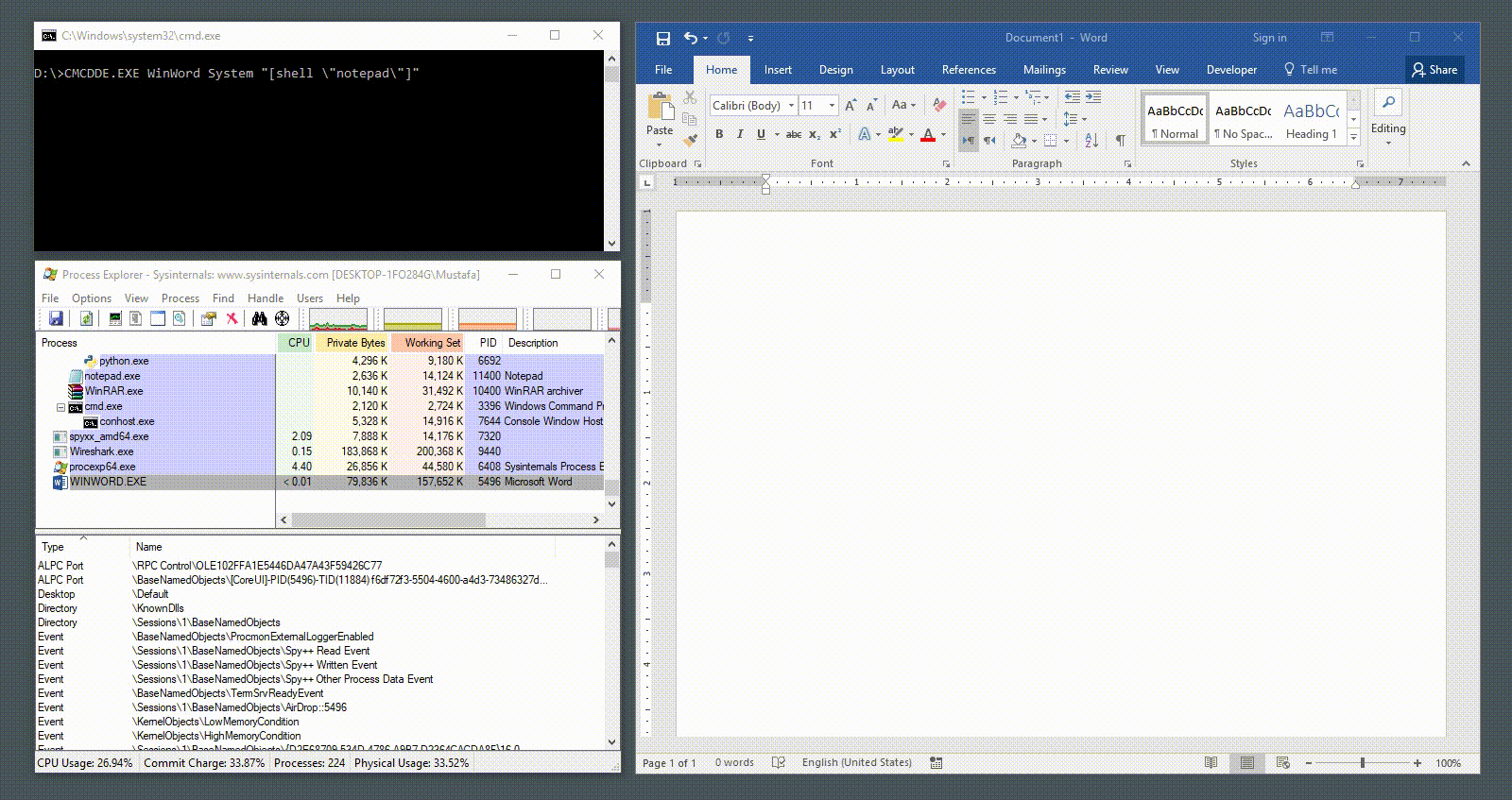The height and width of the screenshot is (800, 1512).
Task: Open the Calibri (Body) font name dropdown
Action: [791, 105]
